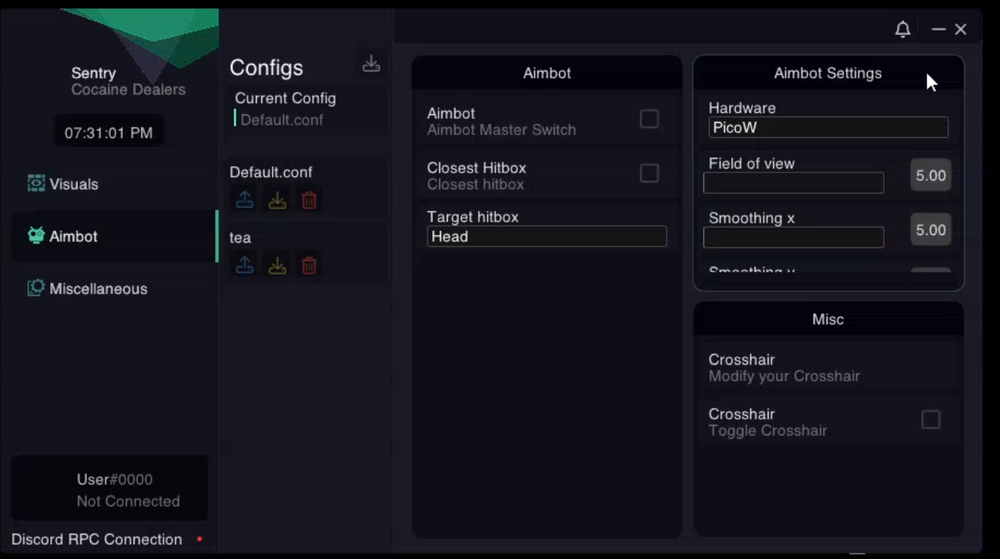This screenshot has height=559, width=1000.
Task: Toggle the Closest Hitbox checkbox
Action: (649, 173)
